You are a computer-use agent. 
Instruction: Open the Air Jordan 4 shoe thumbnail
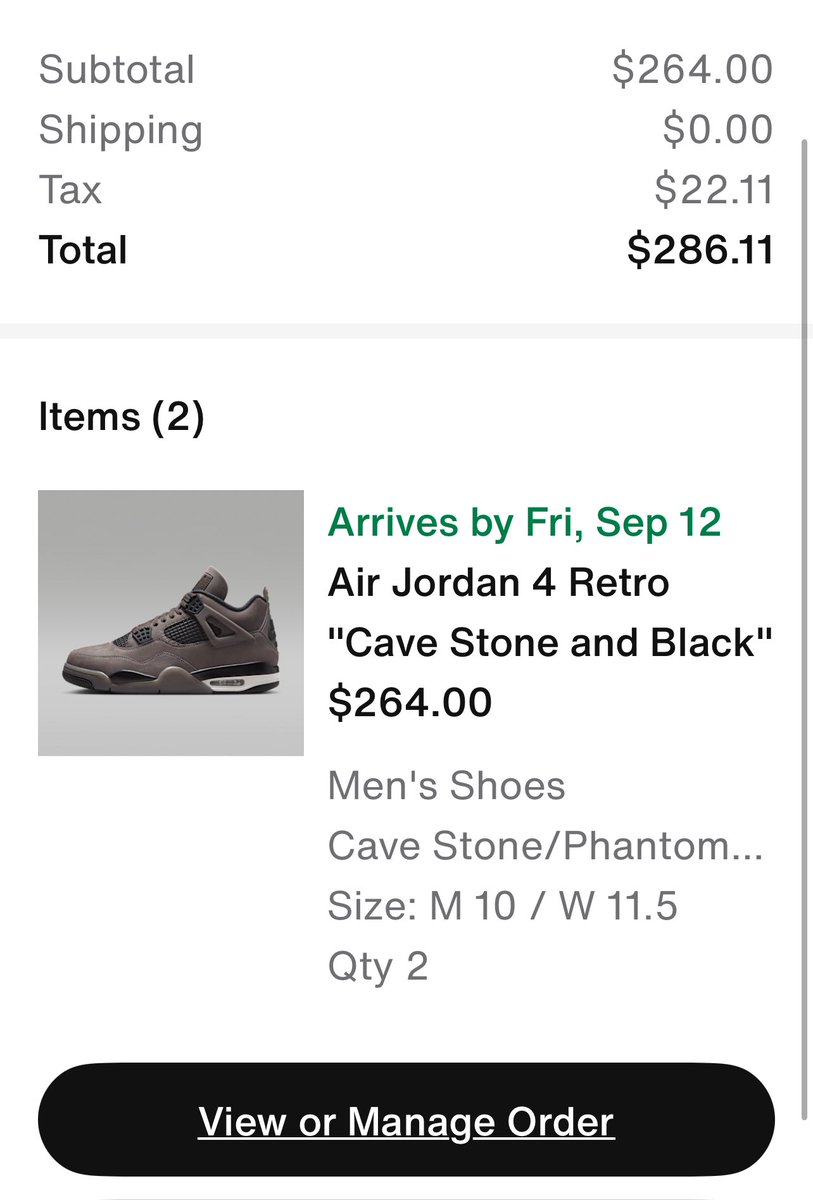(171, 623)
